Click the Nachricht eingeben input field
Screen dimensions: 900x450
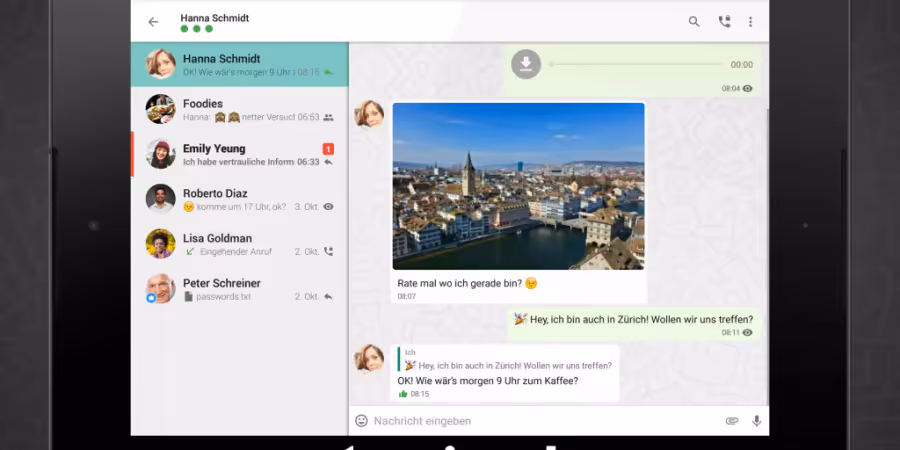pyautogui.click(x=545, y=421)
